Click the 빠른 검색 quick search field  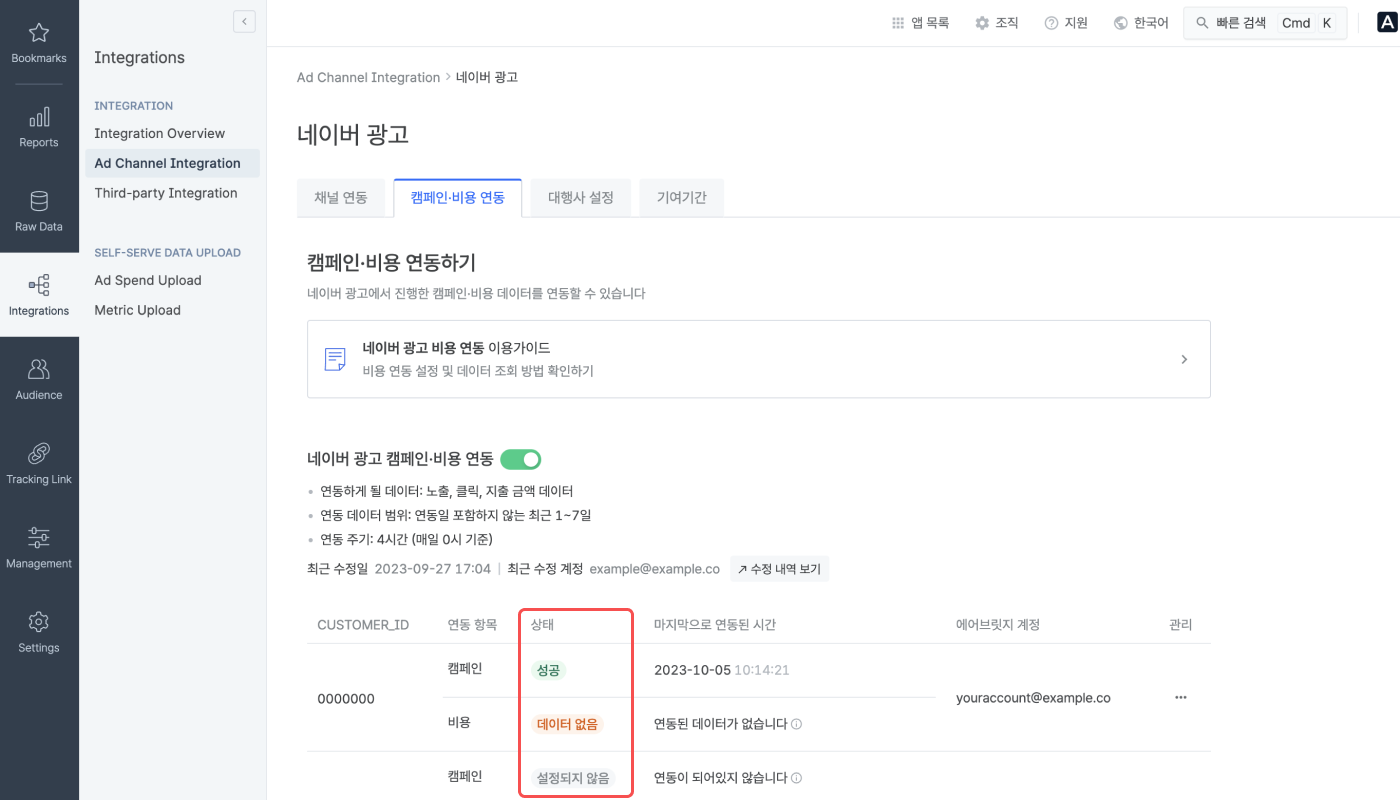tap(1265, 23)
